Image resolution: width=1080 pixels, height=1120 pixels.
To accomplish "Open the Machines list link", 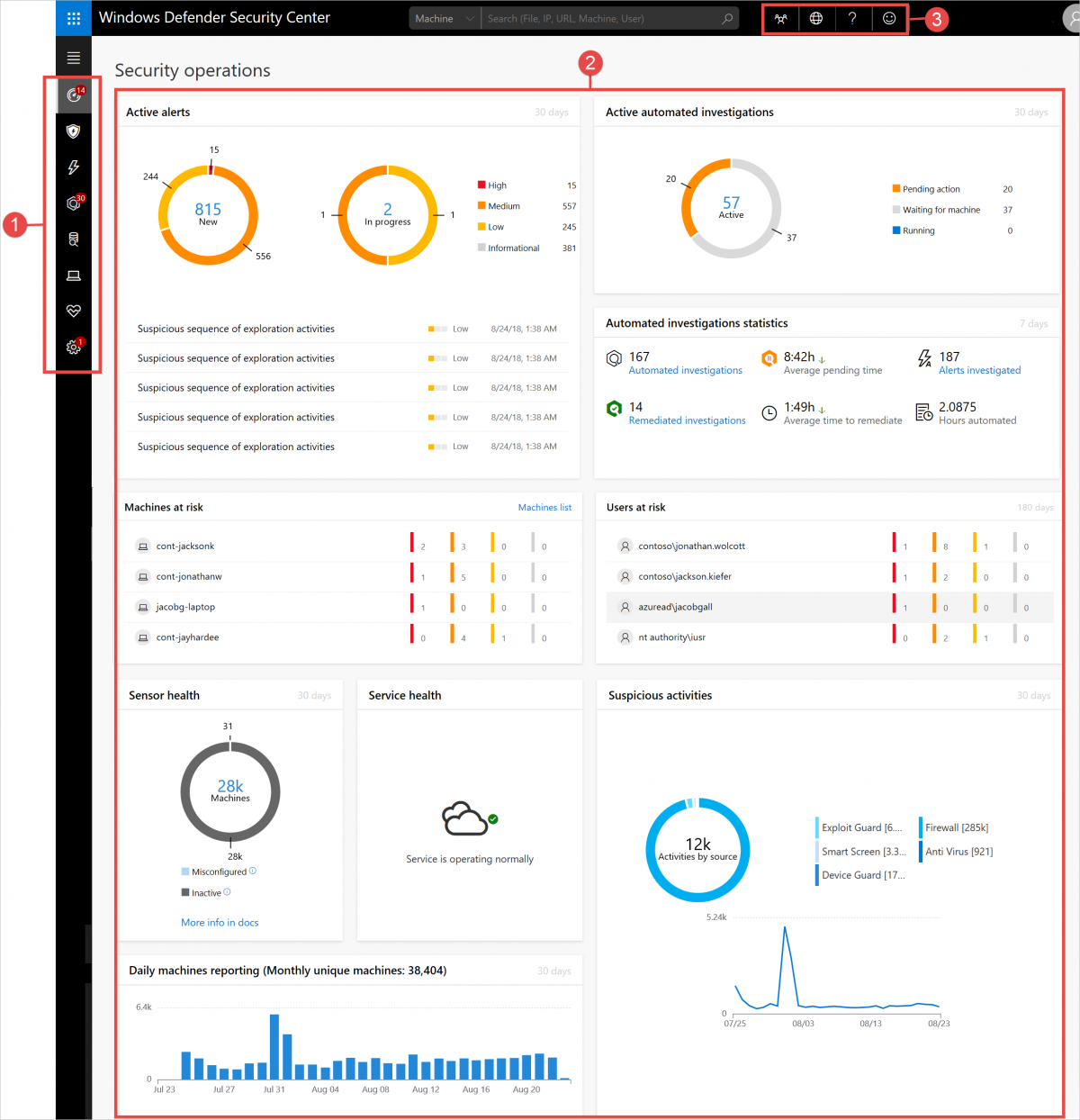I will coord(544,507).
